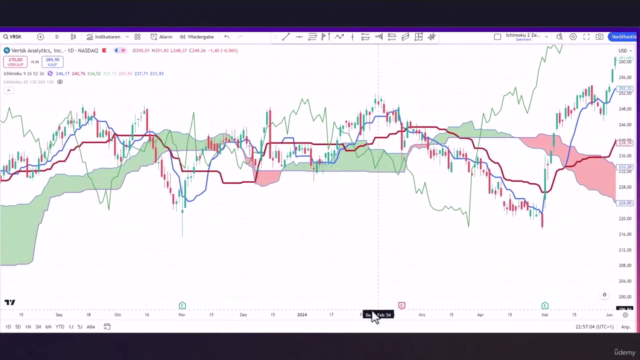Open the Indikatoren dialog
640x360 pixels.
(104, 37)
